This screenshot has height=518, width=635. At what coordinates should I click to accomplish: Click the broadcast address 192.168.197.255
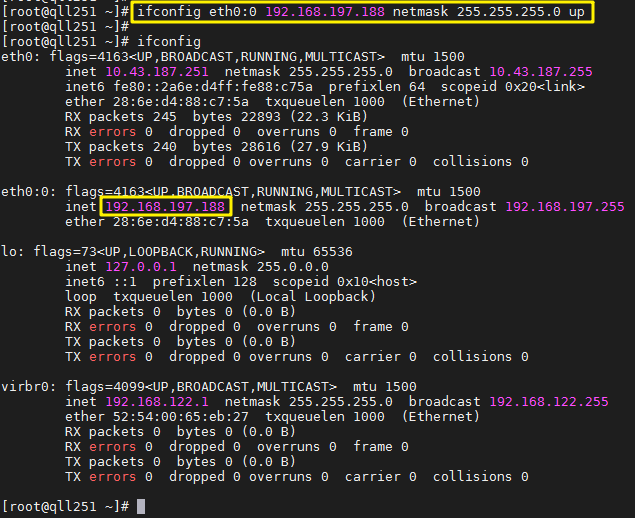[x=565, y=207]
